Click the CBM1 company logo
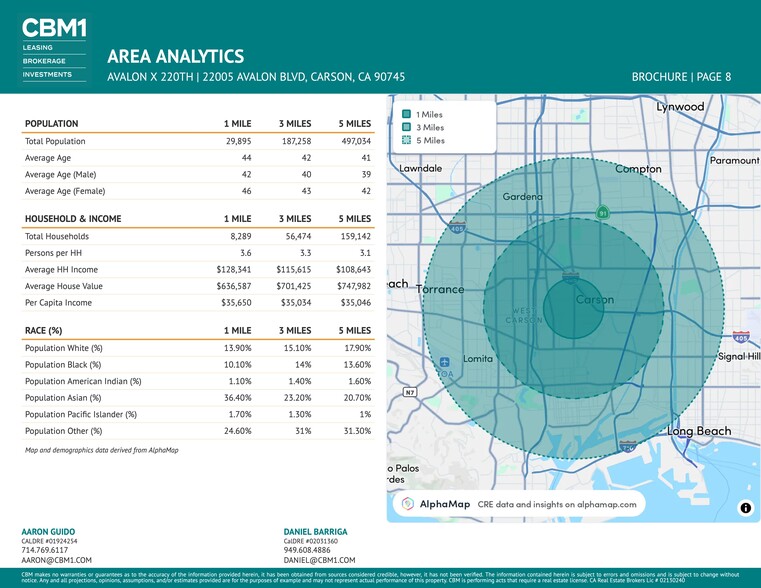The image size is (761, 588). [52, 28]
